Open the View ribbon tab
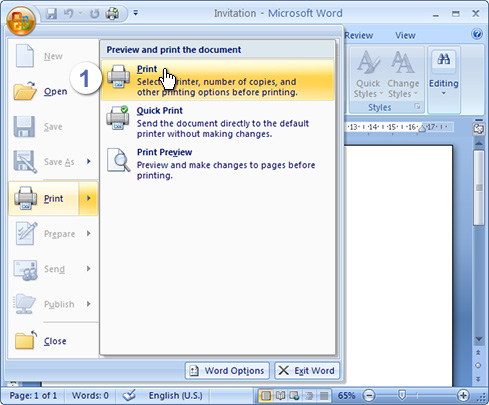This screenshot has height=405, width=489. tap(405, 35)
